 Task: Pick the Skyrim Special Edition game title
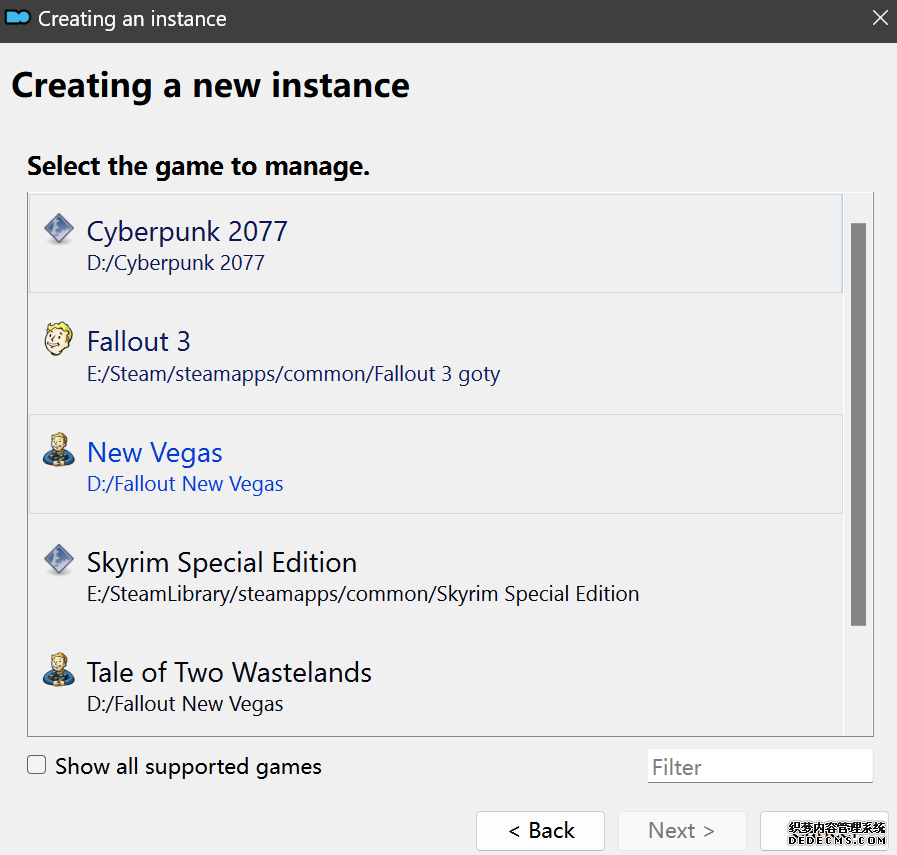[x=222, y=562]
